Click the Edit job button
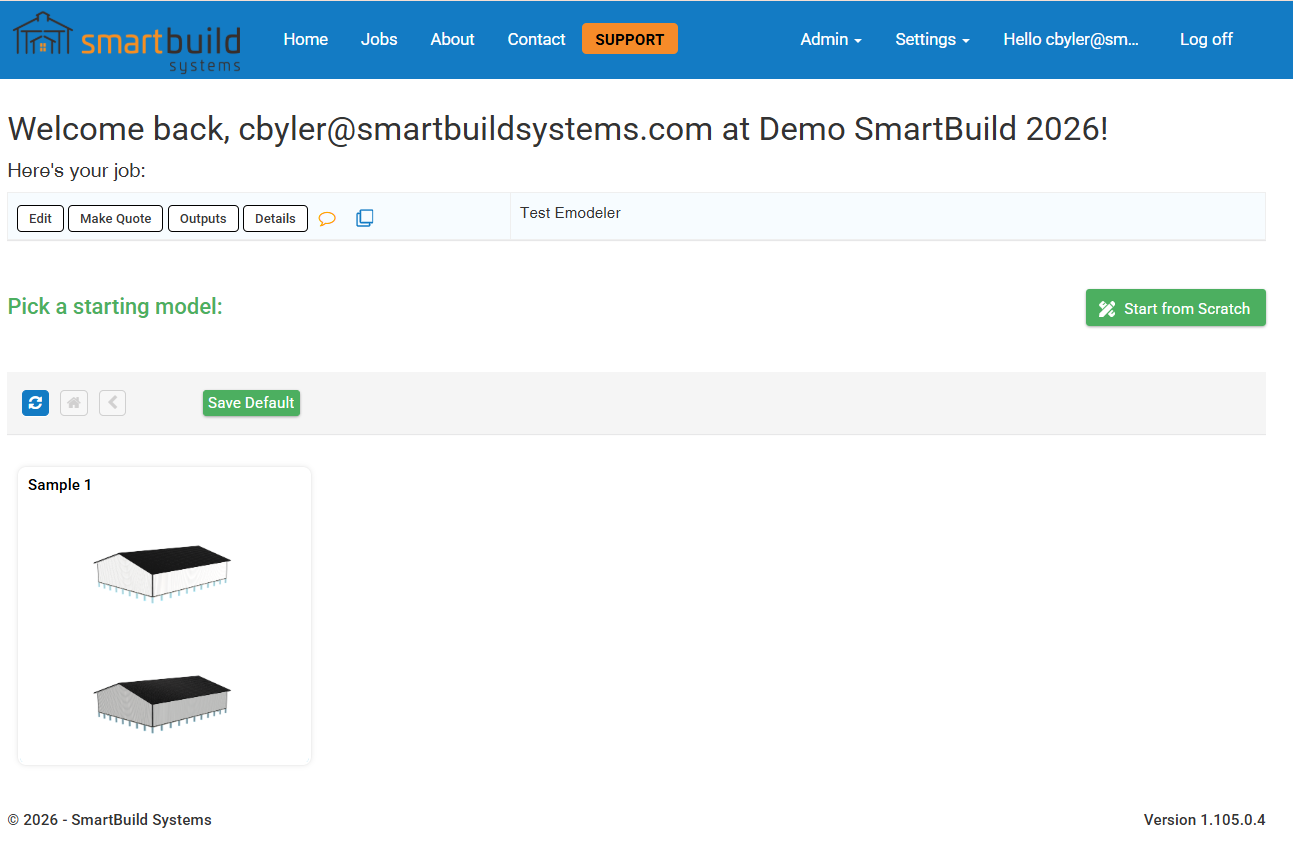 40,218
